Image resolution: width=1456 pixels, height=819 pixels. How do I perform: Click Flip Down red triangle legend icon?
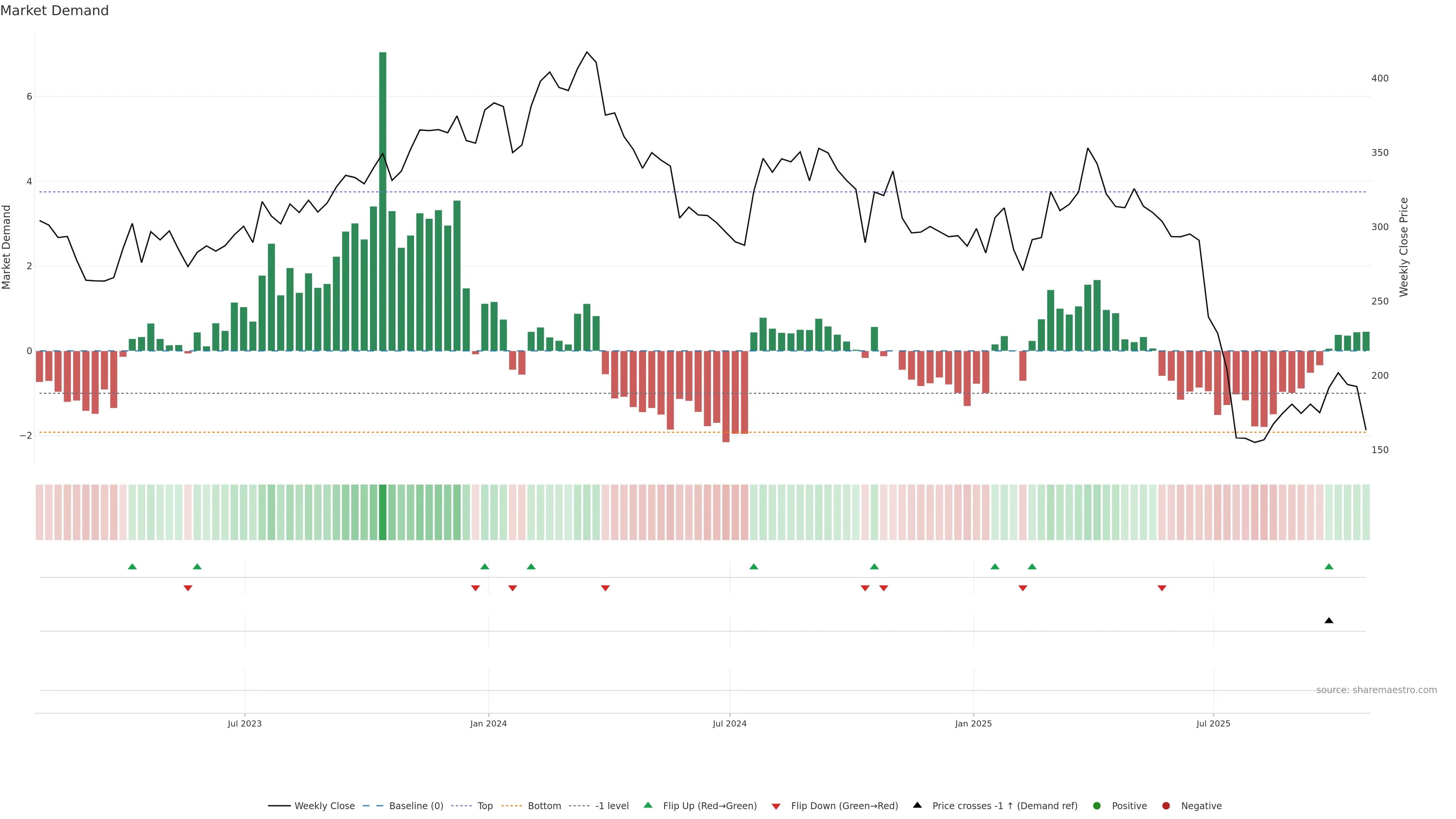point(776,806)
